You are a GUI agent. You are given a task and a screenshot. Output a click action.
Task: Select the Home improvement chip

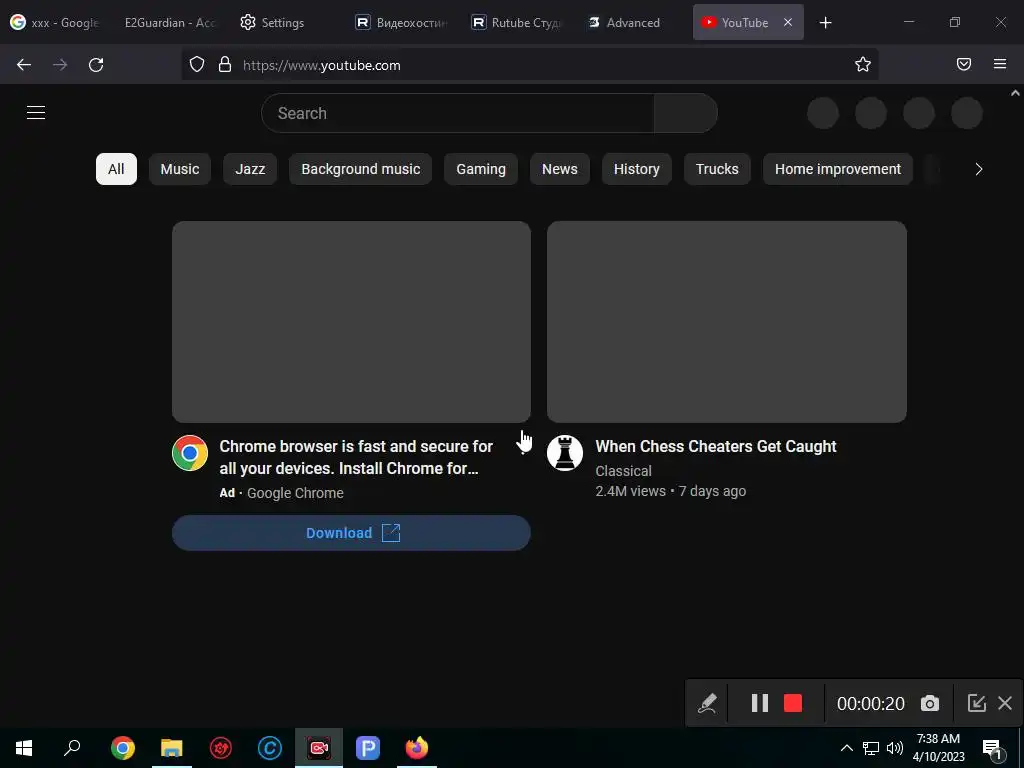coord(838,169)
